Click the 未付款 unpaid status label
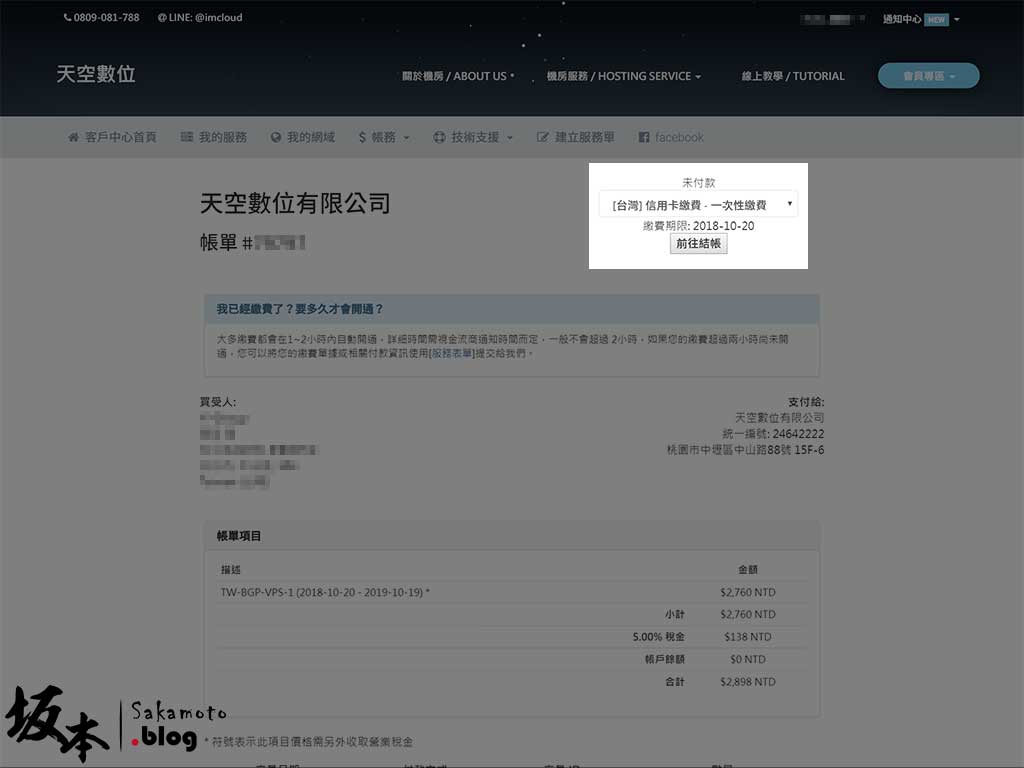This screenshot has width=1024, height=768. point(698,182)
